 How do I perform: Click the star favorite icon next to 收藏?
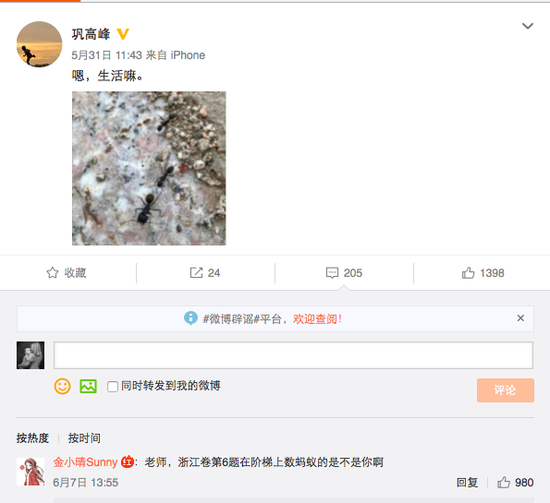coord(52,273)
